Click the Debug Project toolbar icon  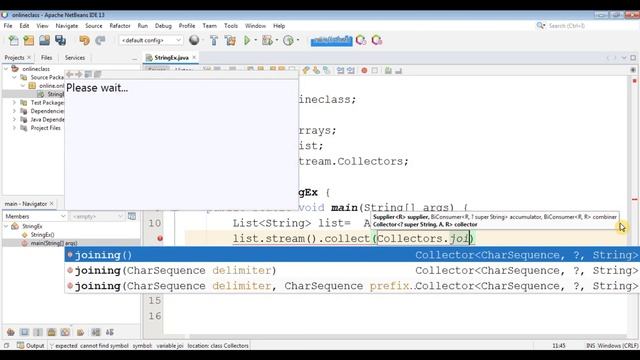[267, 40]
